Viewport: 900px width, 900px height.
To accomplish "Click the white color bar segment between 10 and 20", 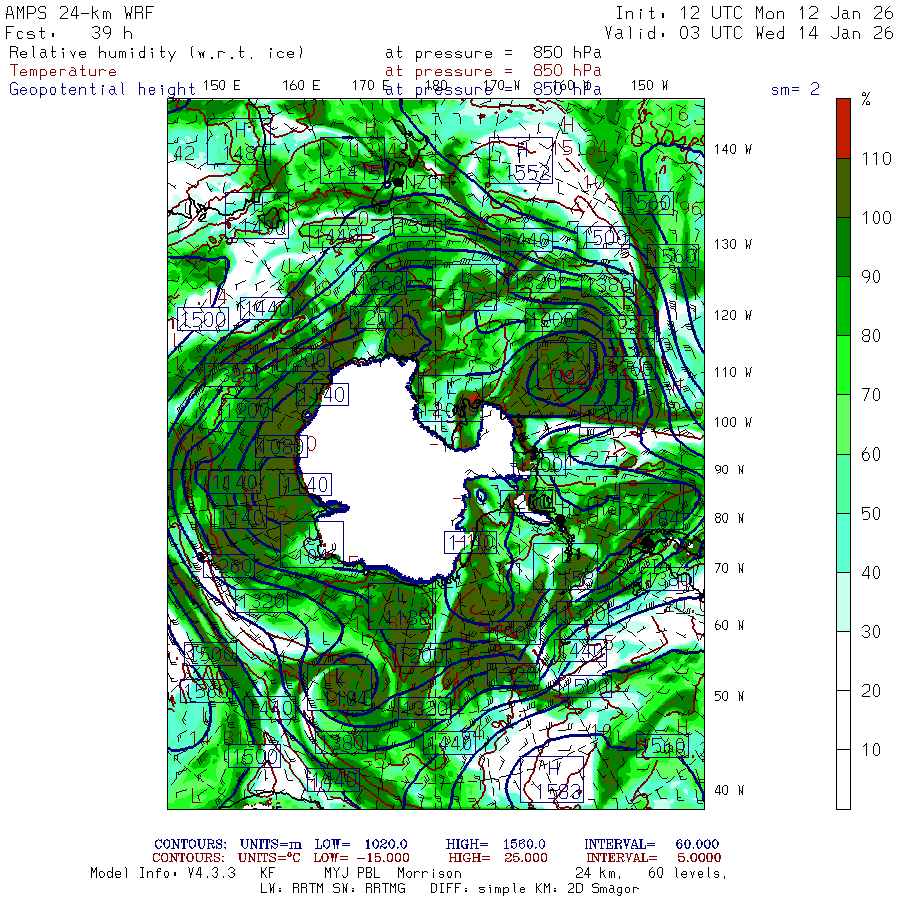I will pos(843,720).
